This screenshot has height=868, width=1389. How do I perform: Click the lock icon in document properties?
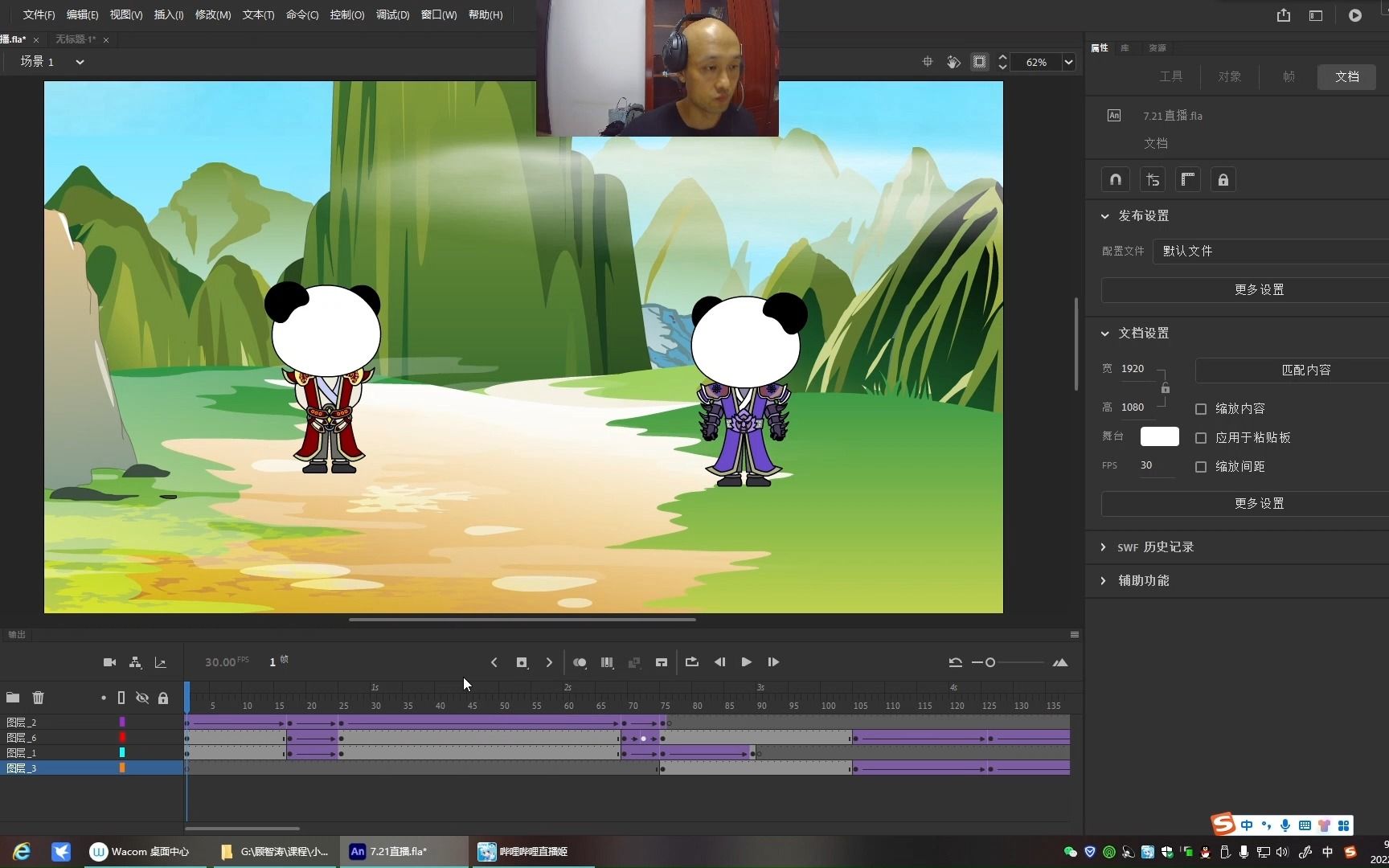tap(1223, 179)
